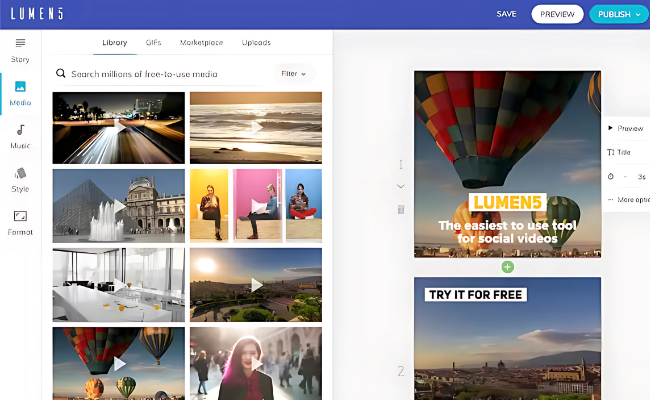
Task: Expand the Publish button dropdown
Action: click(x=638, y=15)
